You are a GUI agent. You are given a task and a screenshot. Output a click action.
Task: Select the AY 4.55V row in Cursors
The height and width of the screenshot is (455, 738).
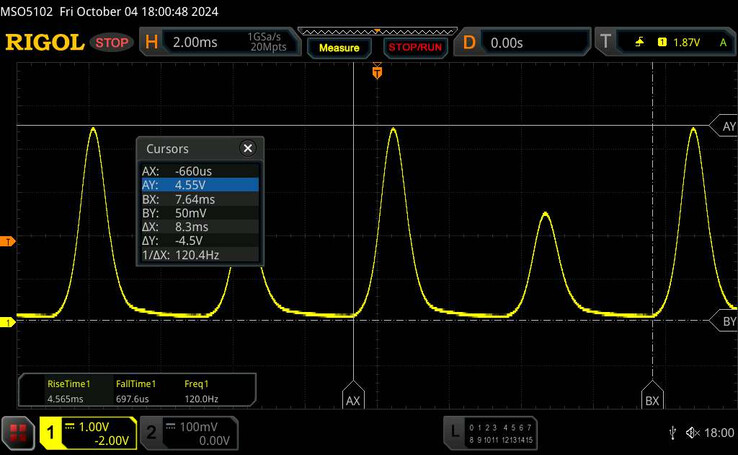pos(201,185)
